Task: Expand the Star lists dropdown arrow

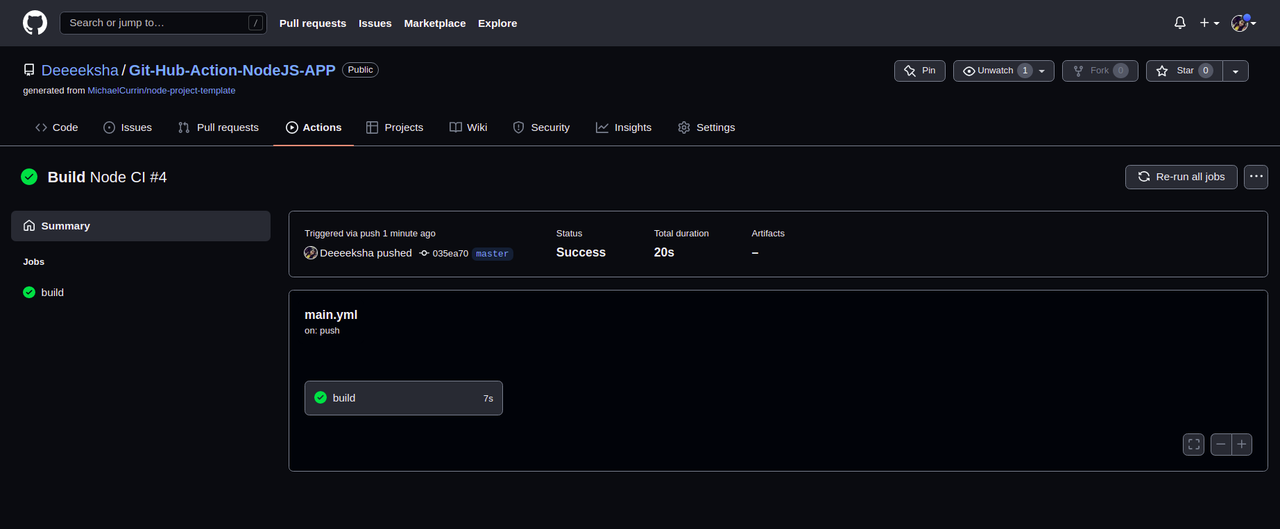Action: click(1236, 71)
